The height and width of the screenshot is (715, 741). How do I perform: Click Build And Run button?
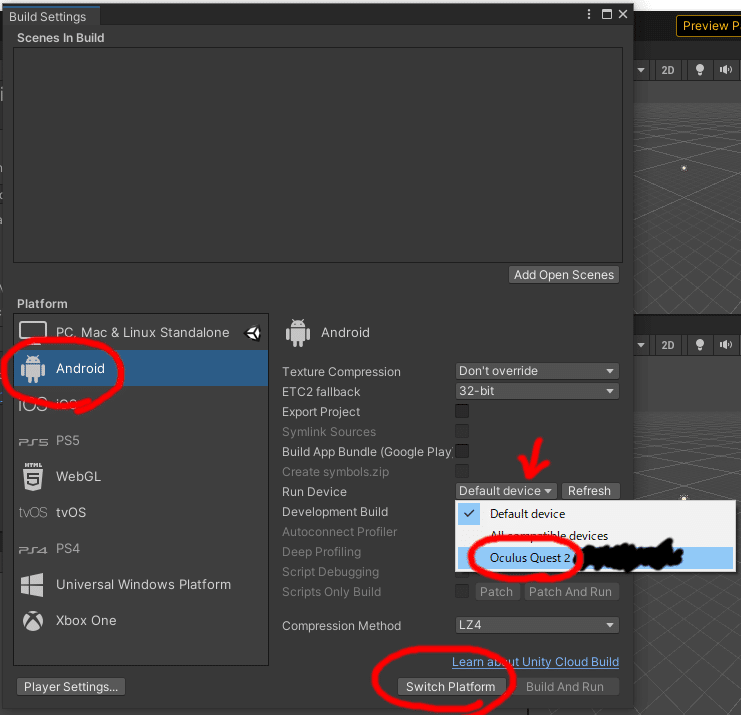click(565, 687)
